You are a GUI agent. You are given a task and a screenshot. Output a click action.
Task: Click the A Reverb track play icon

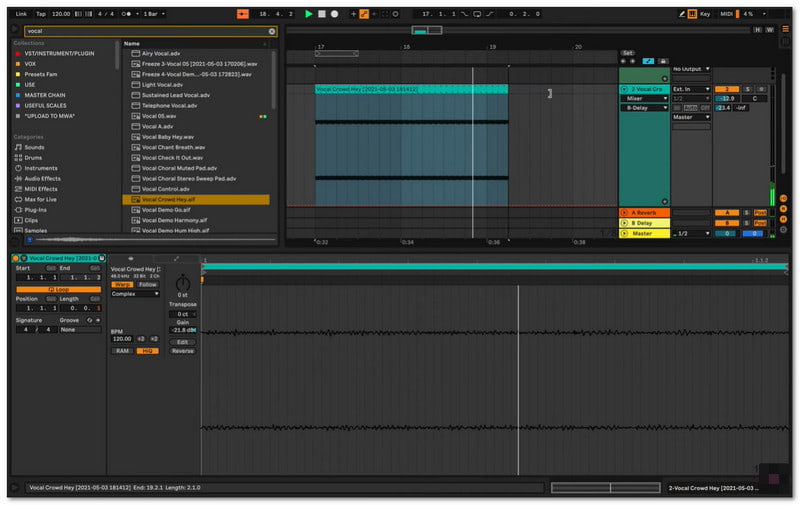pyautogui.click(x=624, y=212)
